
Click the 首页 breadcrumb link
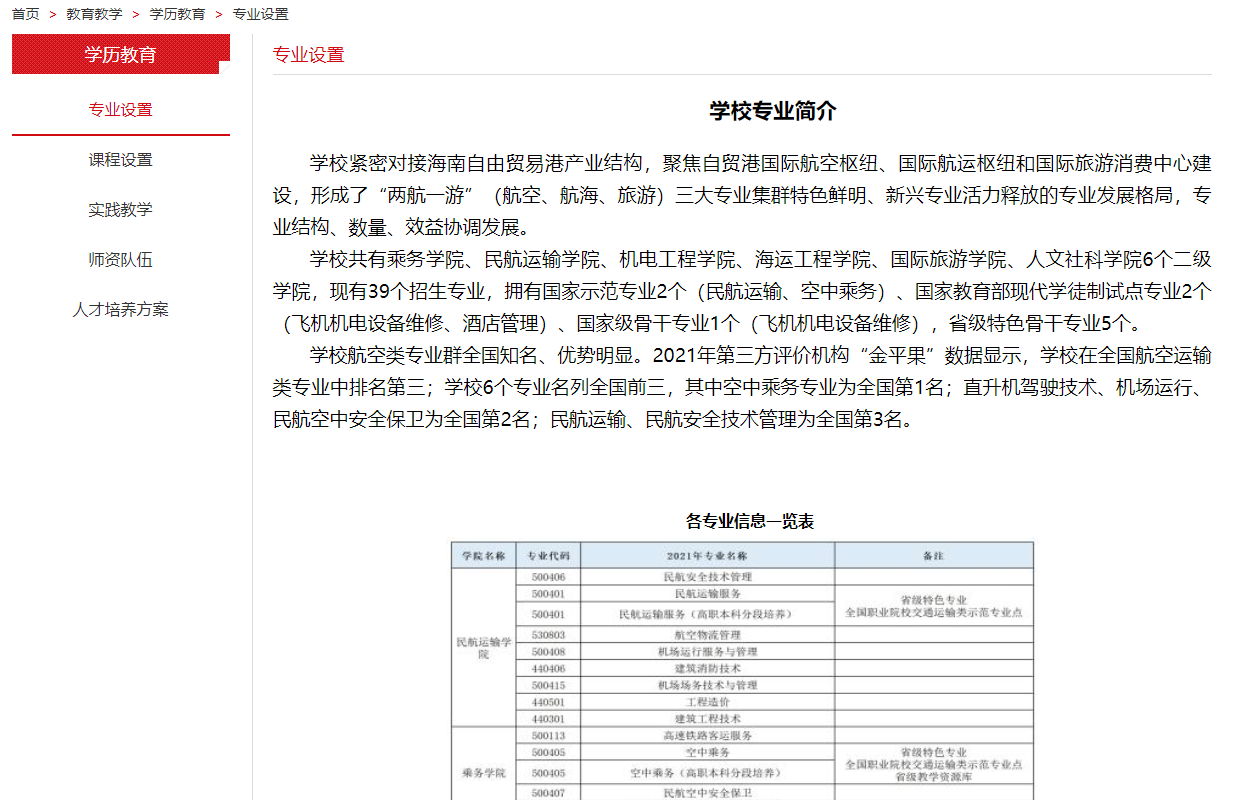(26, 14)
